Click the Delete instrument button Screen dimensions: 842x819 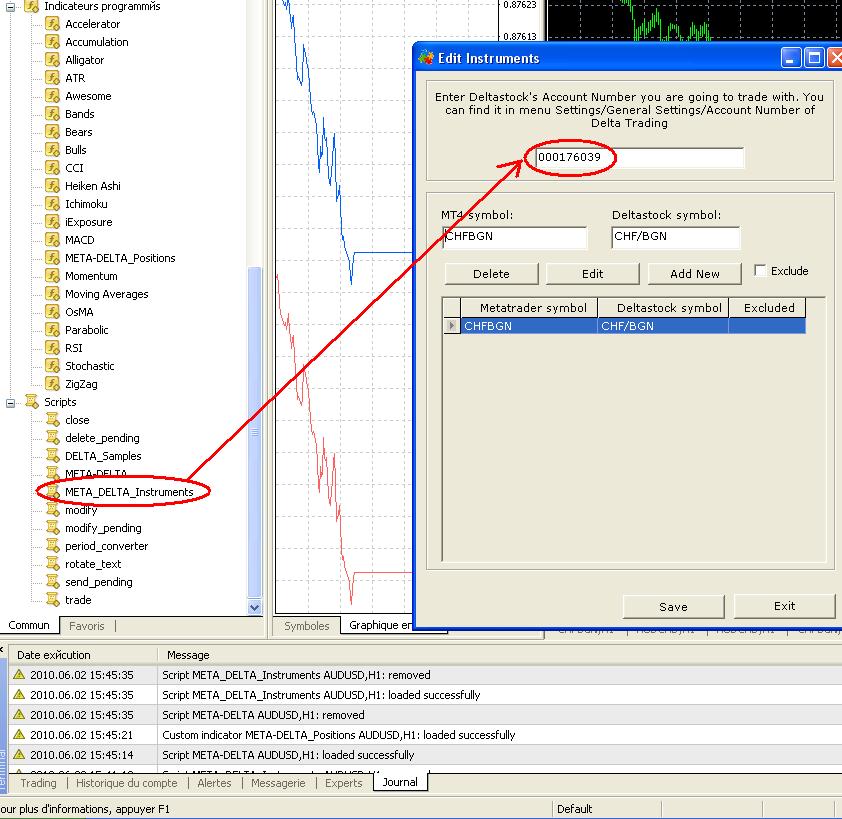coord(491,274)
